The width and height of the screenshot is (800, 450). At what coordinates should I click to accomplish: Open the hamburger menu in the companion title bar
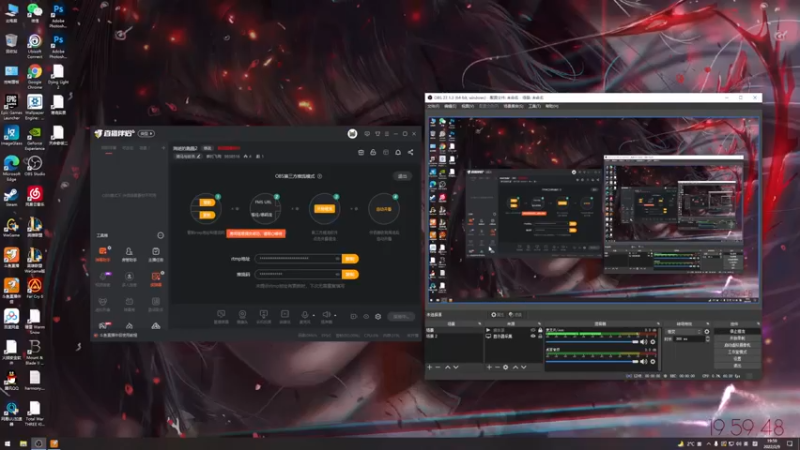[387, 134]
